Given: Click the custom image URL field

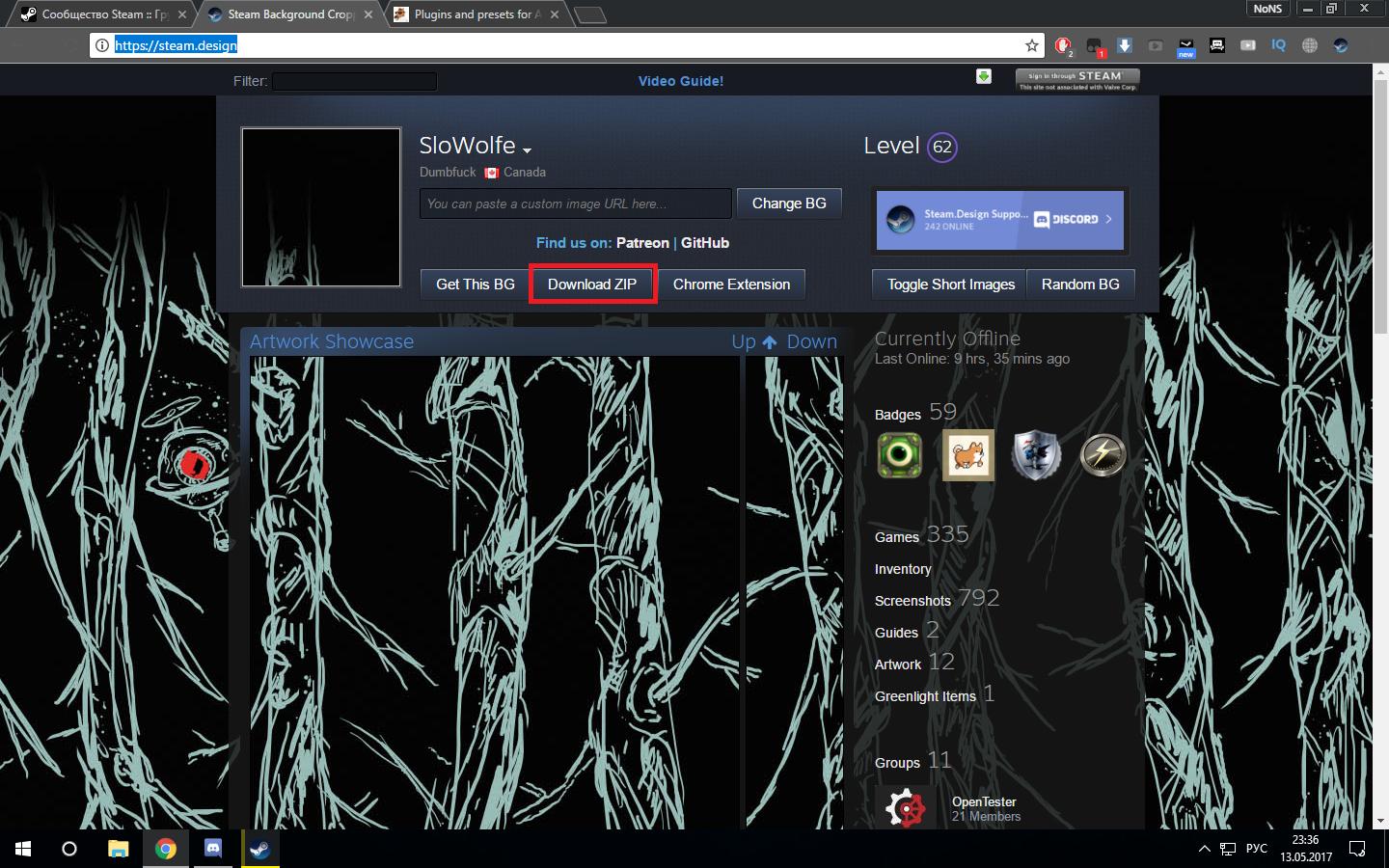Looking at the screenshot, I should (x=575, y=203).
